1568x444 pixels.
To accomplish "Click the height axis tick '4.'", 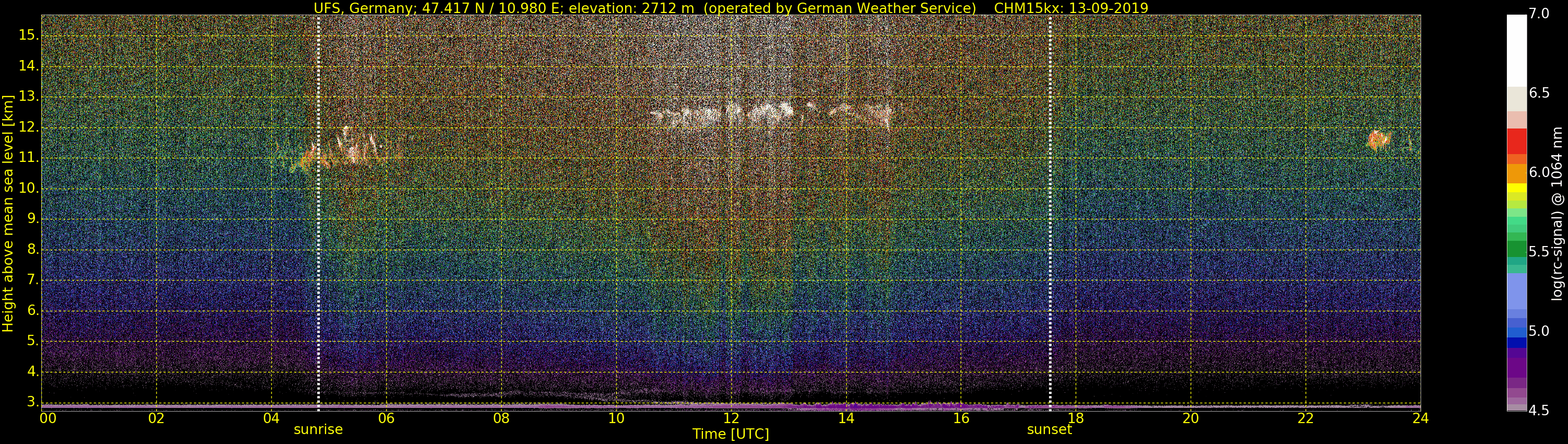I will (32, 371).
